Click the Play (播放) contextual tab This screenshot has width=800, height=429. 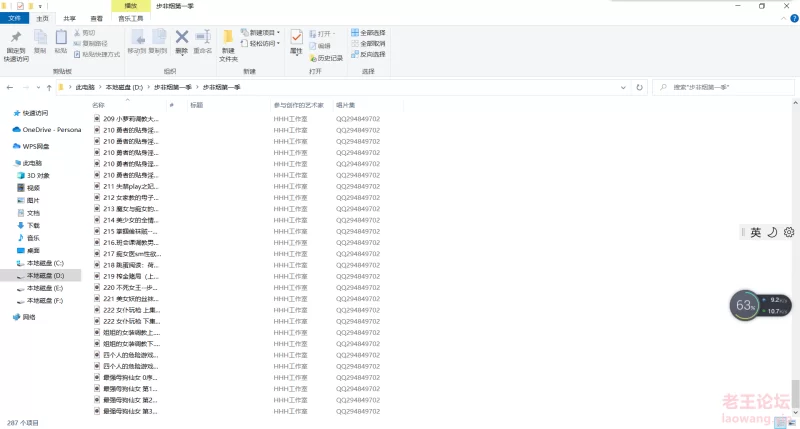click(131, 6)
